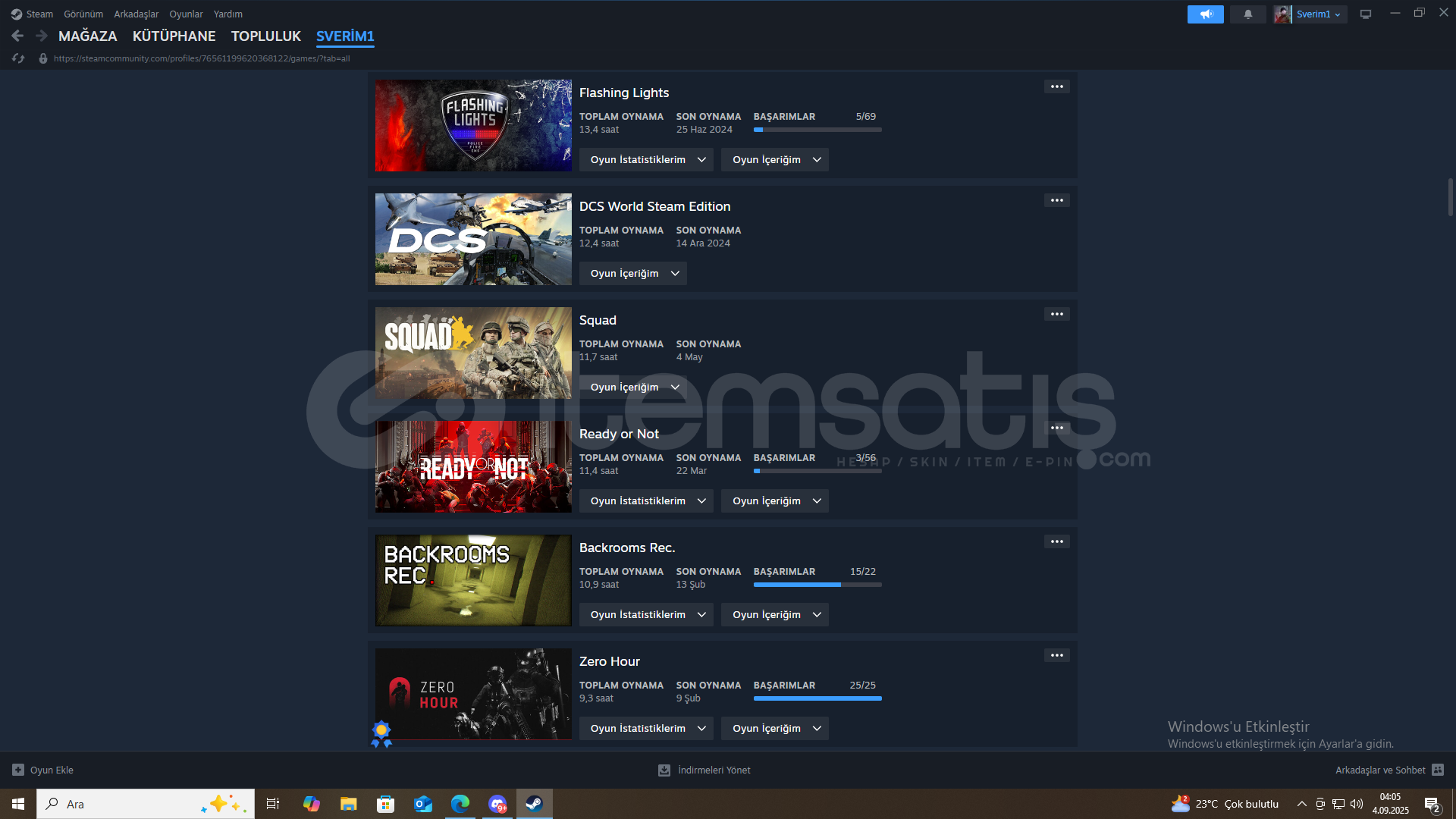
Task: Open the Windows notification center icon
Action: pyautogui.click(x=1432, y=804)
